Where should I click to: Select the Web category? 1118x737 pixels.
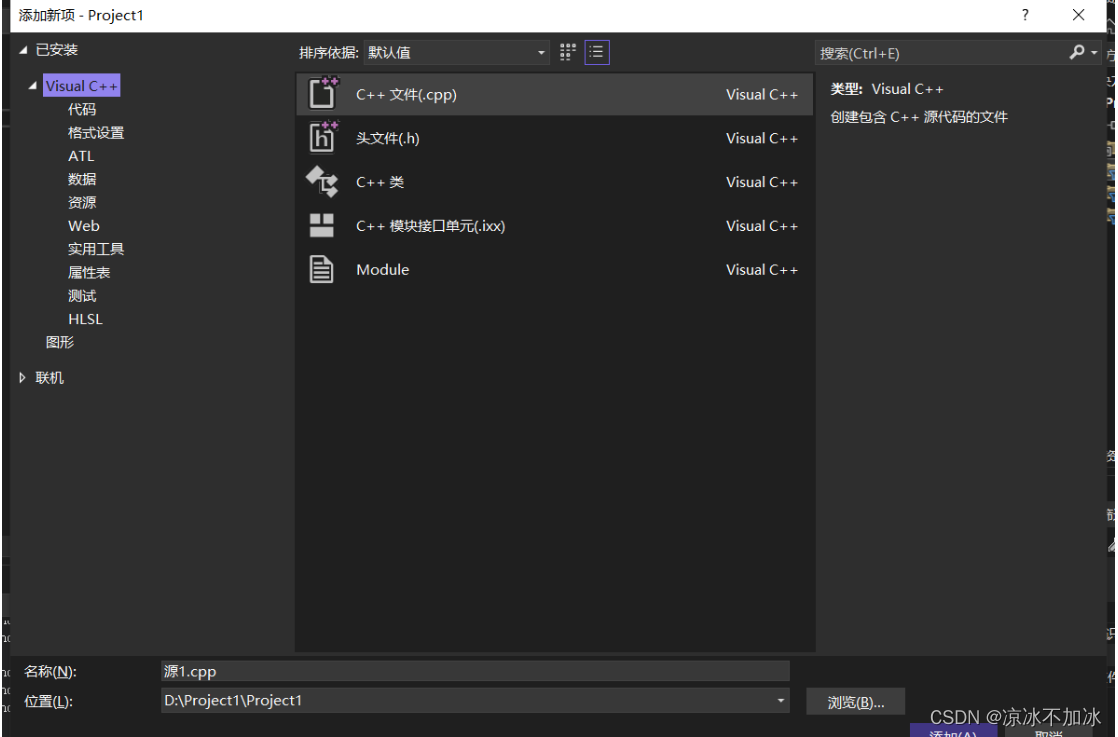pos(83,225)
